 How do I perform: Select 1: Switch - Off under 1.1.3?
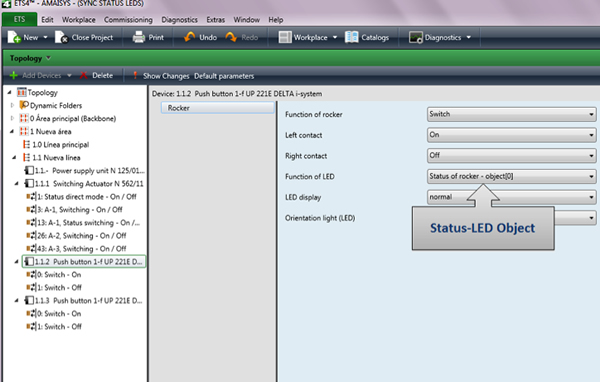(54, 326)
